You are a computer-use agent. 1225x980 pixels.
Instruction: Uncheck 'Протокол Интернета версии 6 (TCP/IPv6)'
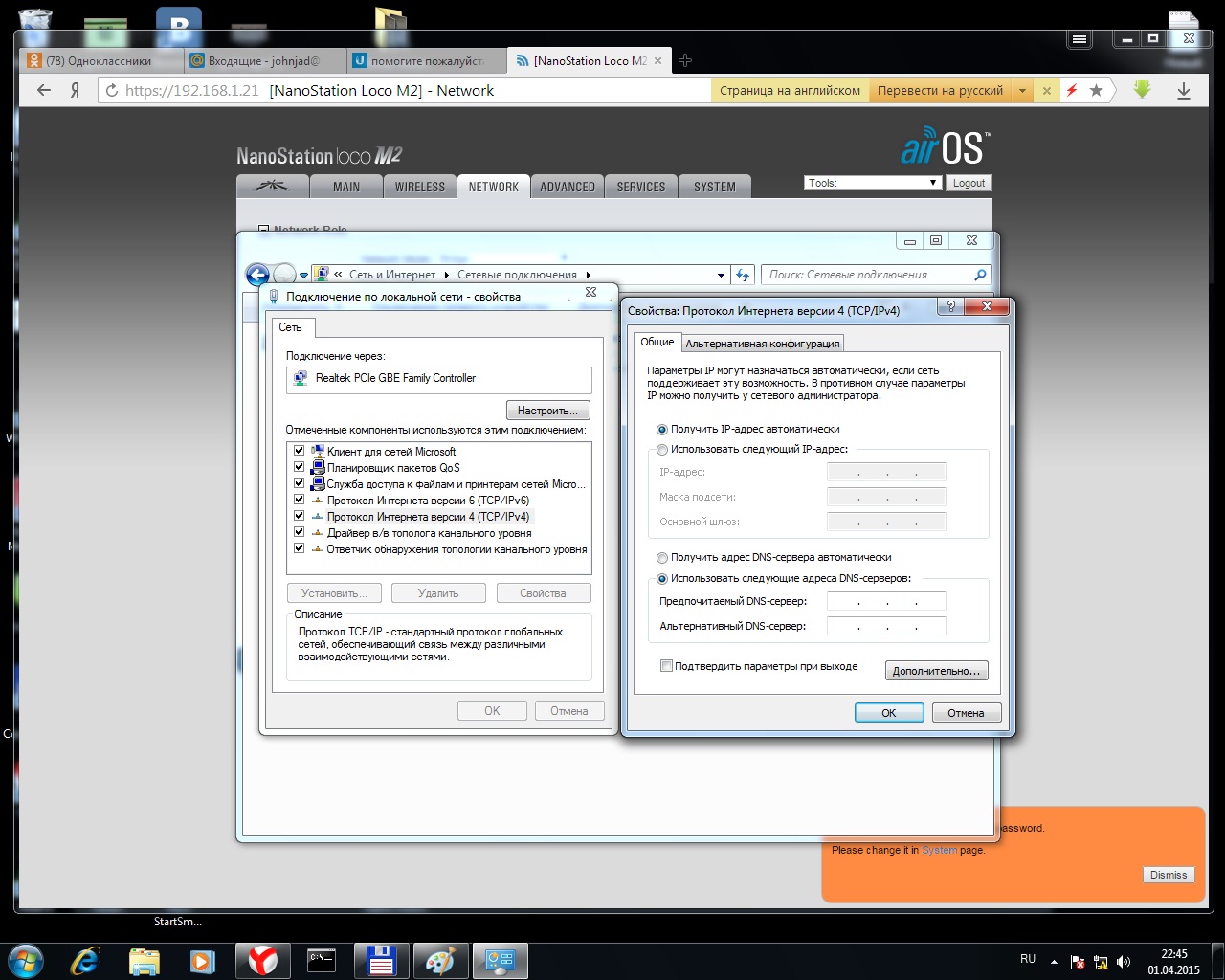click(299, 500)
